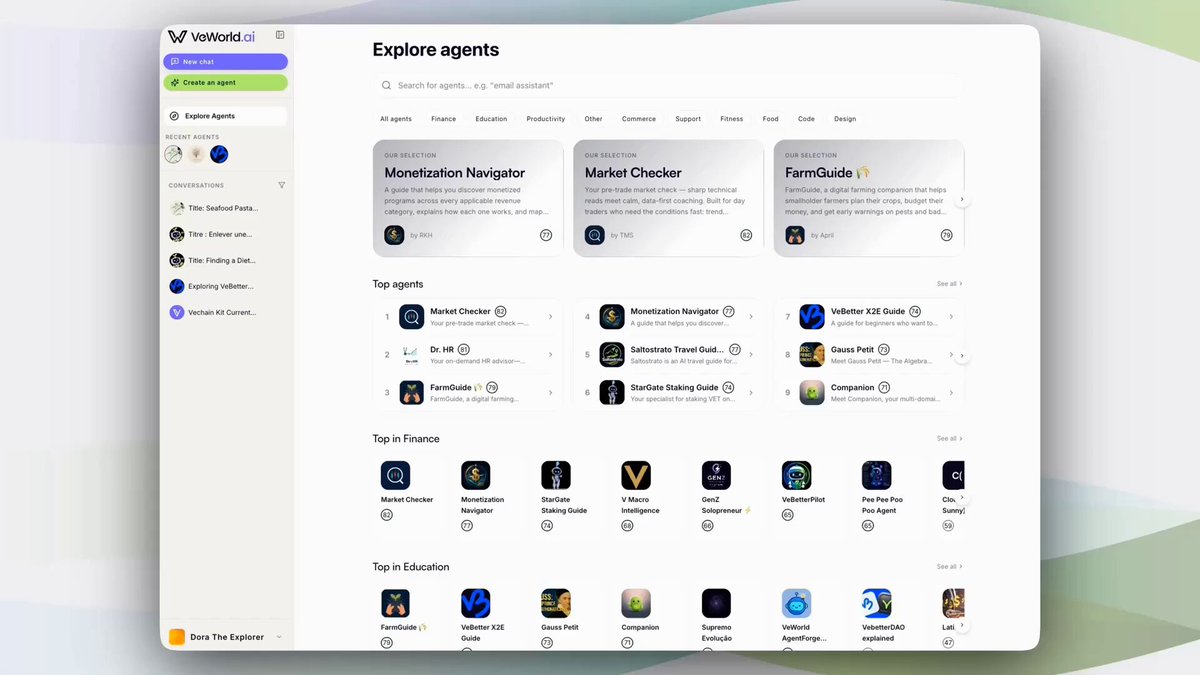Open chevron on VeBetter X2E Guide row
This screenshot has width=1200, height=675.
tap(951, 317)
